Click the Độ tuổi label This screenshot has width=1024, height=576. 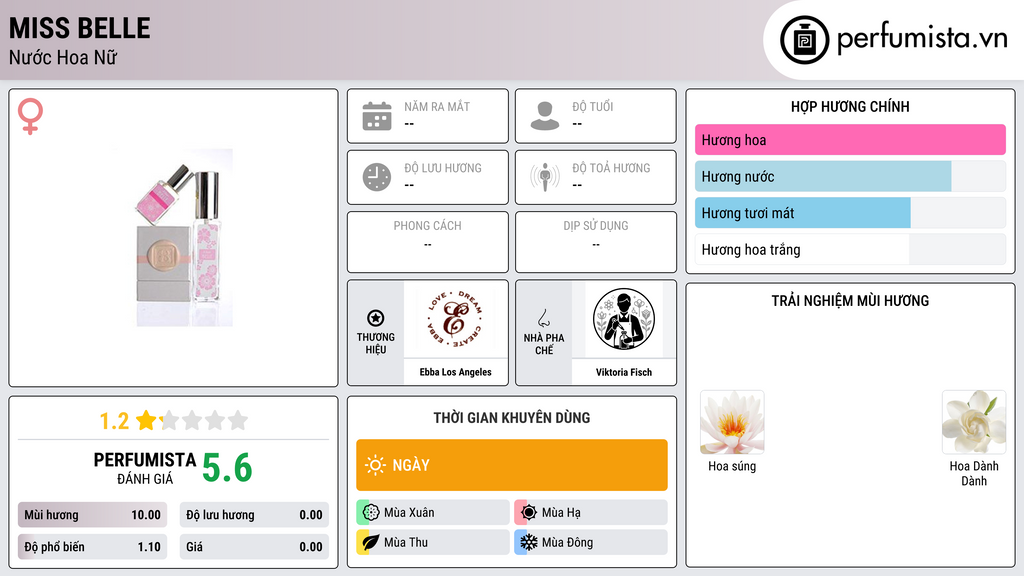coord(592,106)
